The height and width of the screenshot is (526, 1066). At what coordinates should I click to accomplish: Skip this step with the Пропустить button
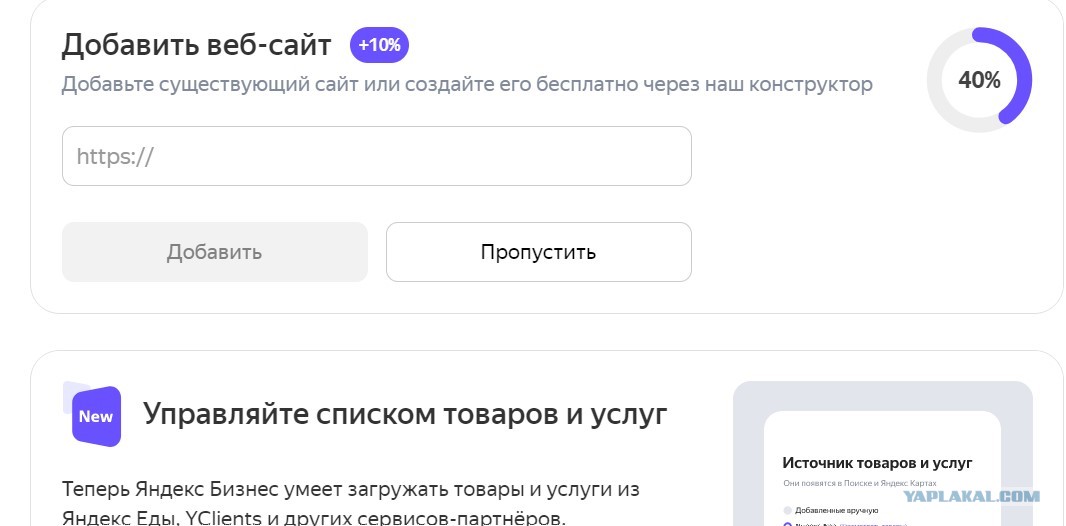538,252
